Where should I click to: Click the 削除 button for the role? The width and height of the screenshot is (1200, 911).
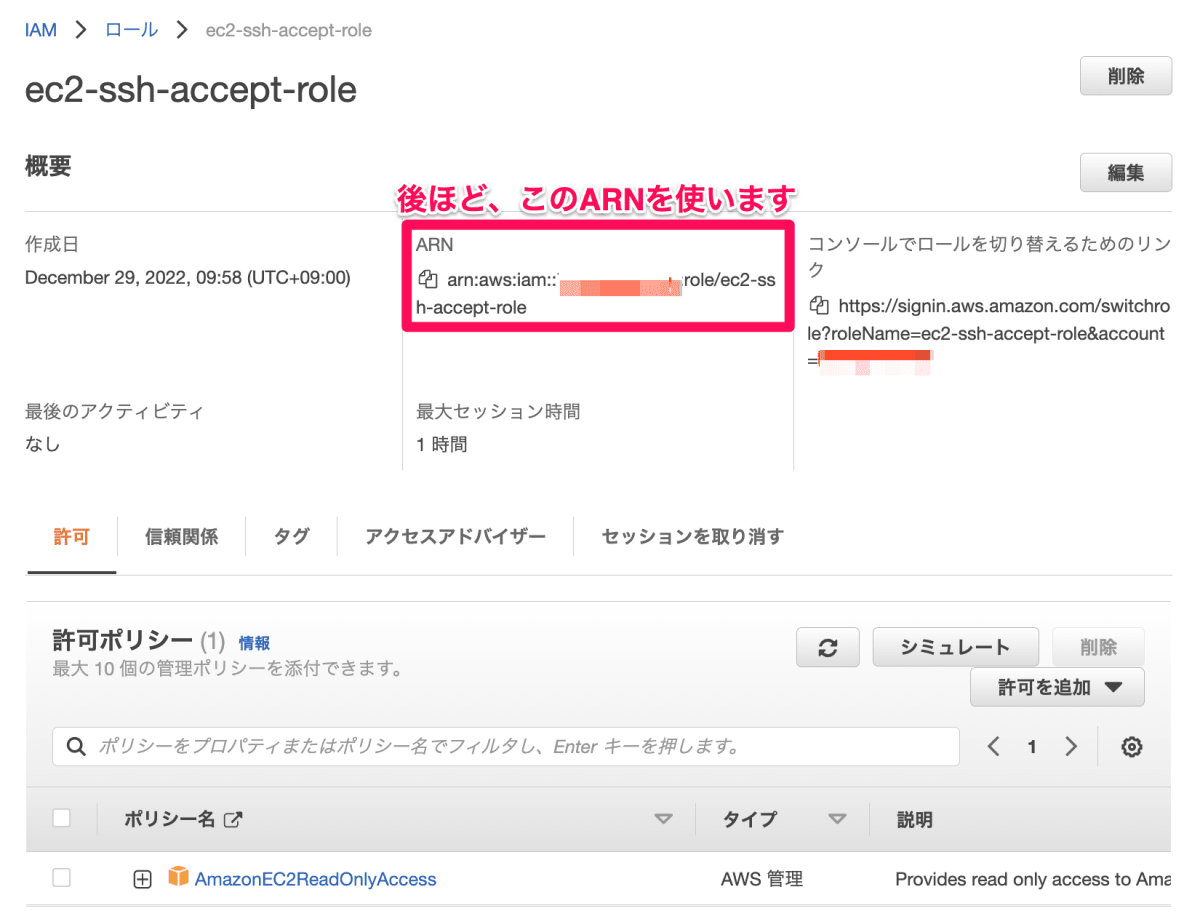tap(1126, 76)
